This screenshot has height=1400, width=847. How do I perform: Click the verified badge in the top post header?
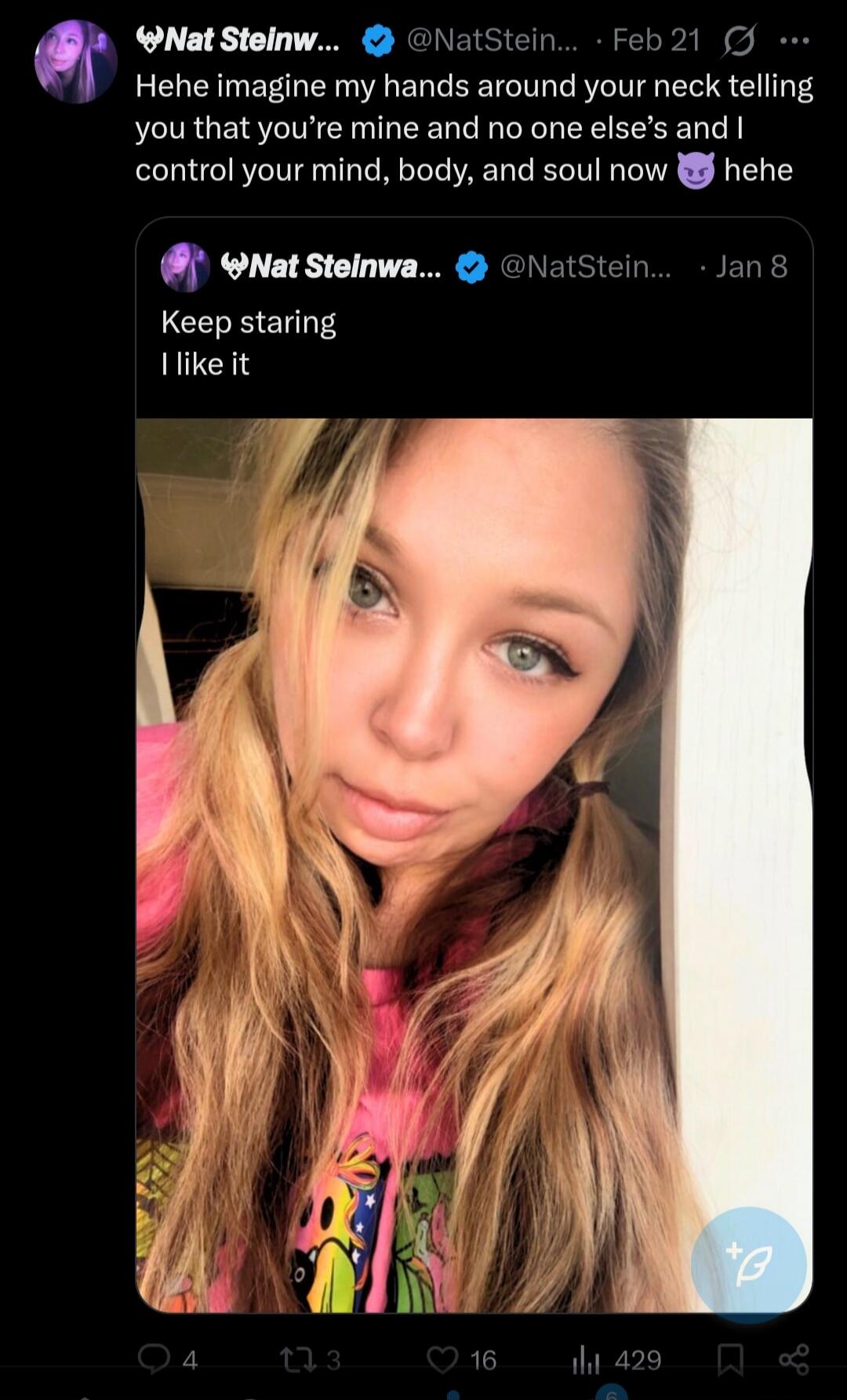click(x=378, y=41)
